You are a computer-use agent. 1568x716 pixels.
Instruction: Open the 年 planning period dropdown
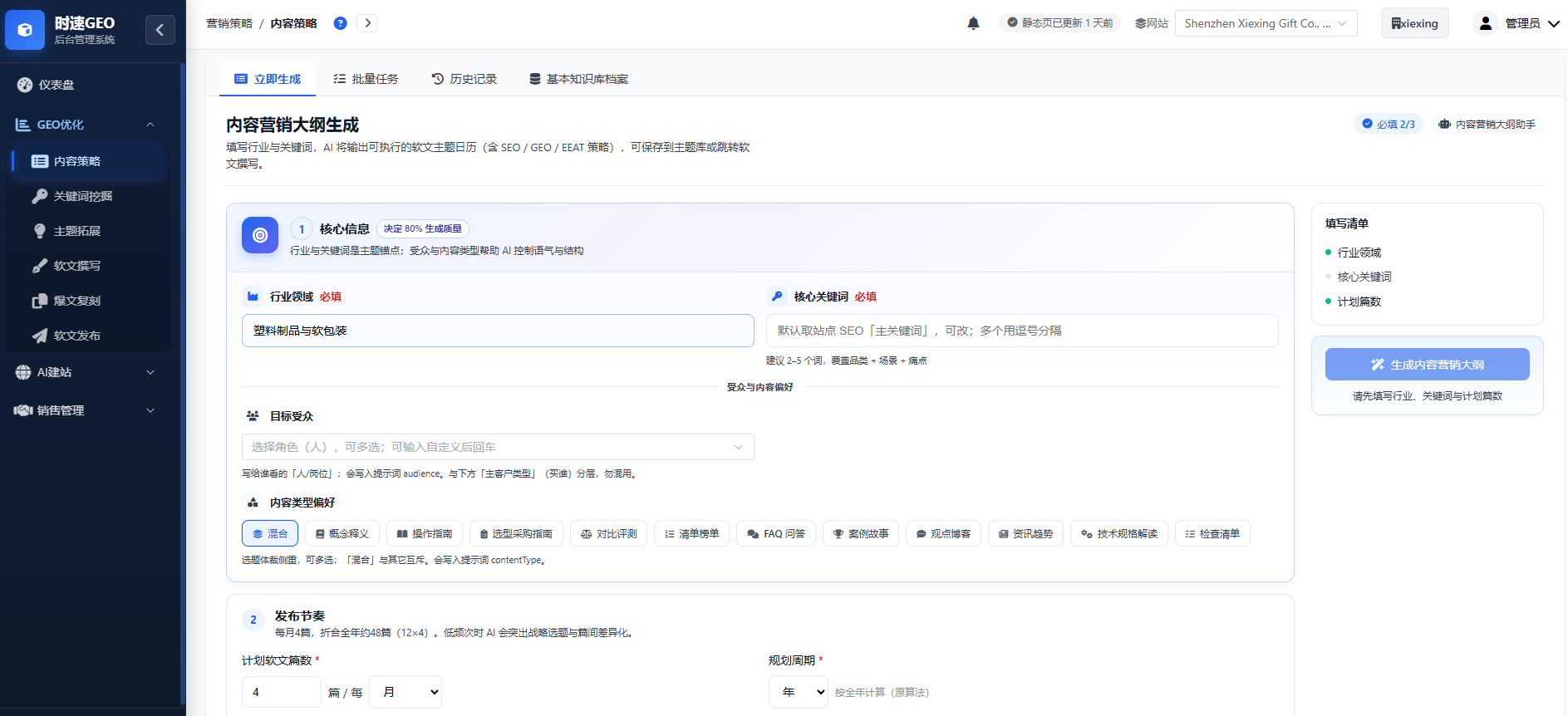click(x=798, y=692)
